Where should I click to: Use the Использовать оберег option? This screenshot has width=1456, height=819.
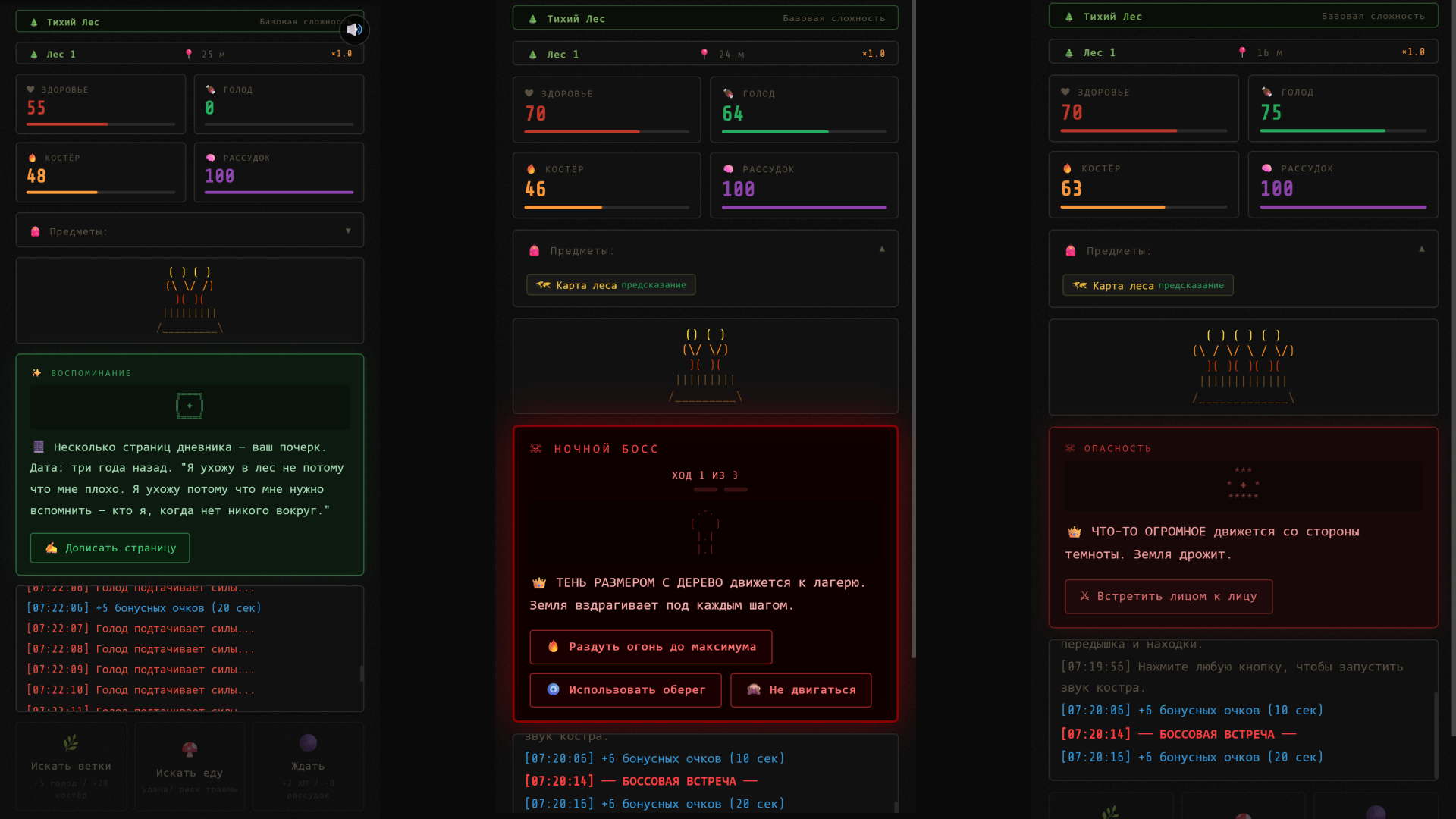click(625, 690)
